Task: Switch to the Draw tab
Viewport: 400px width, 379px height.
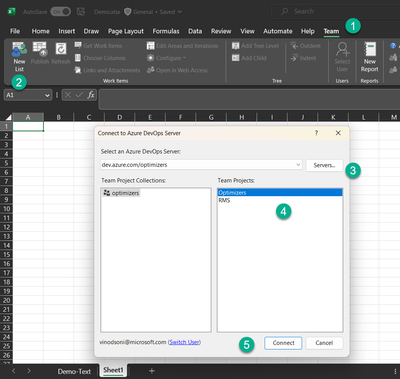Action: [x=91, y=31]
